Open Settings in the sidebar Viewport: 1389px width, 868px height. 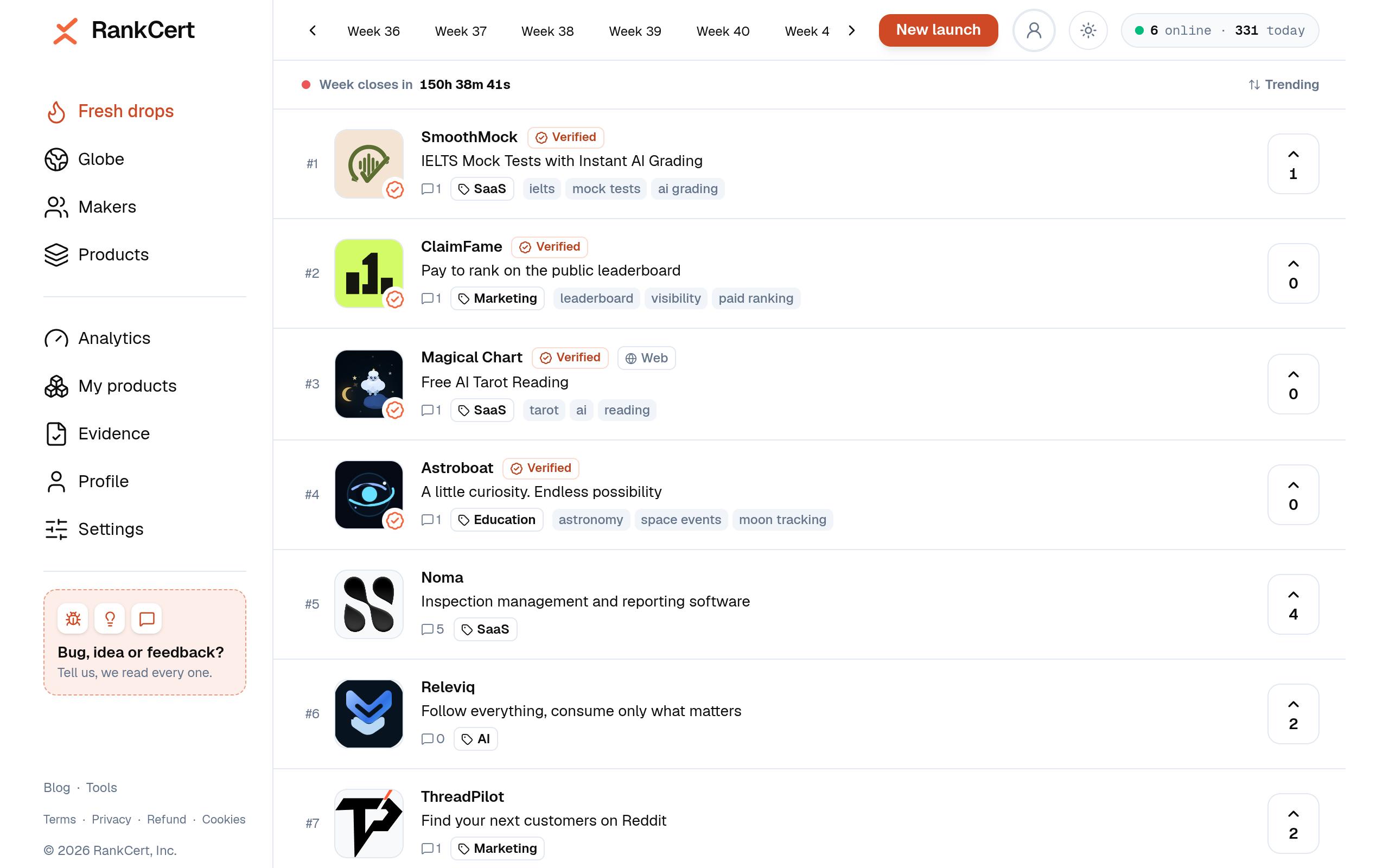tap(94, 529)
